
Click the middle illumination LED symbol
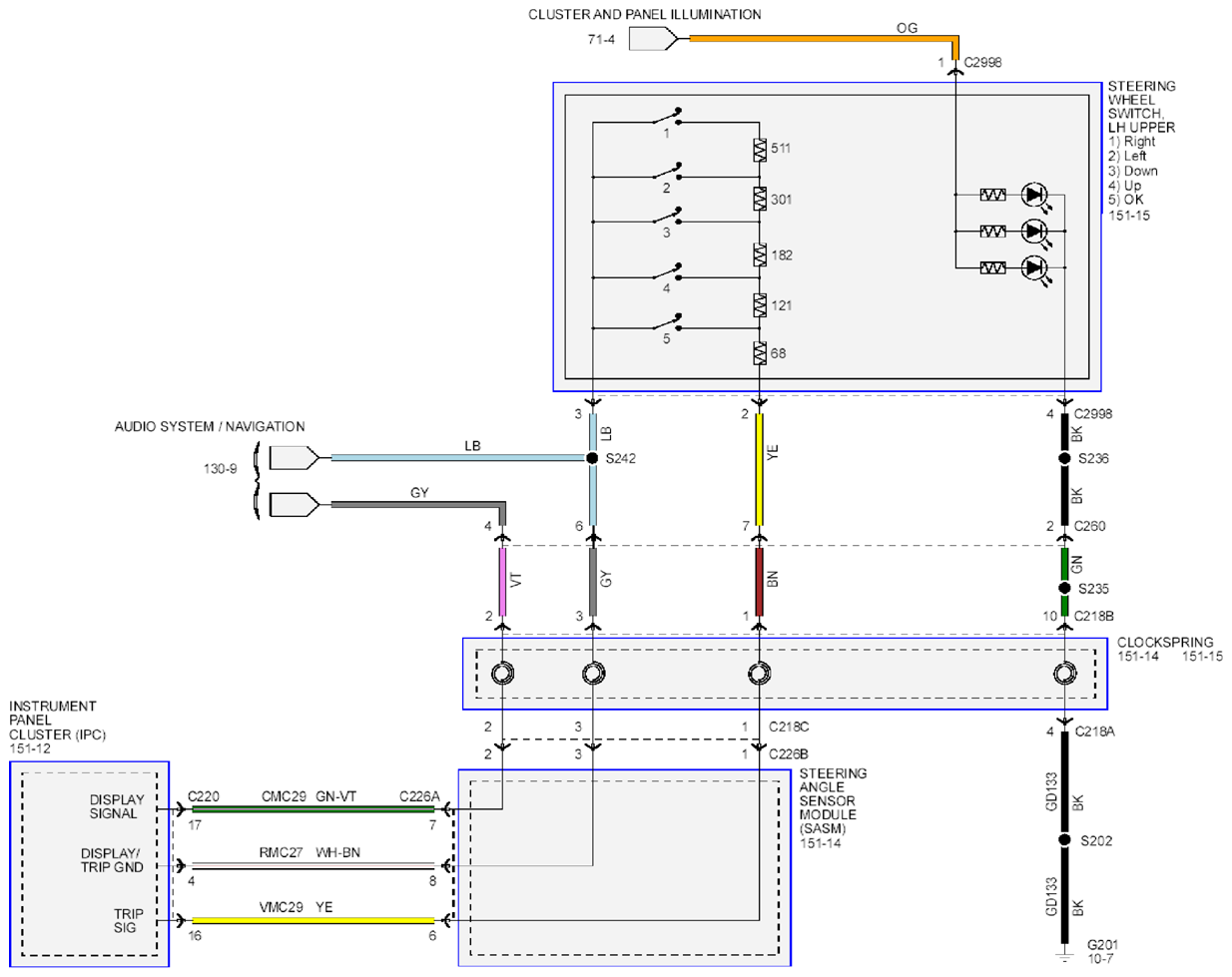click(x=1035, y=232)
